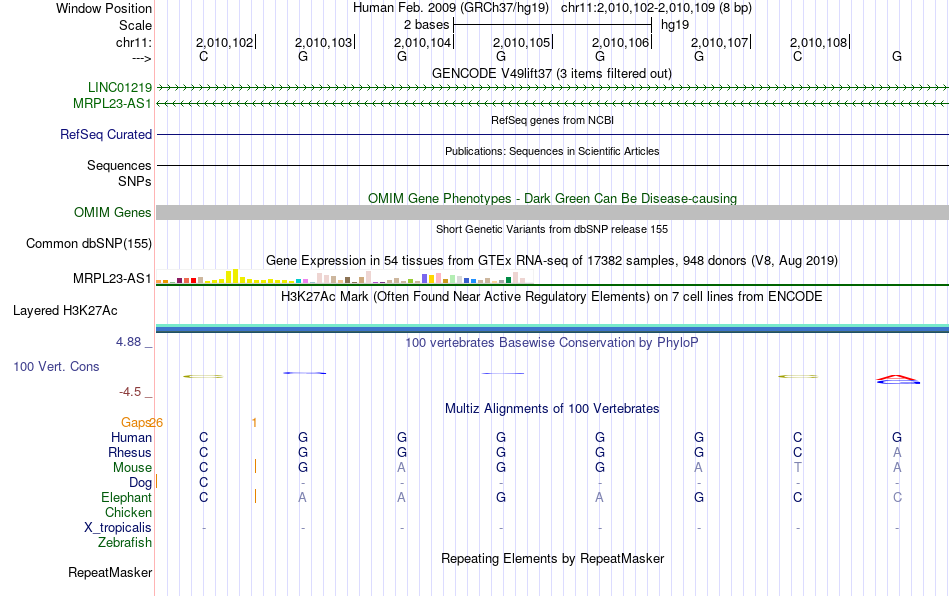Click the 'hg19' label beside the scale bar
The image size is (950, 596).
[x=675, y=25]
